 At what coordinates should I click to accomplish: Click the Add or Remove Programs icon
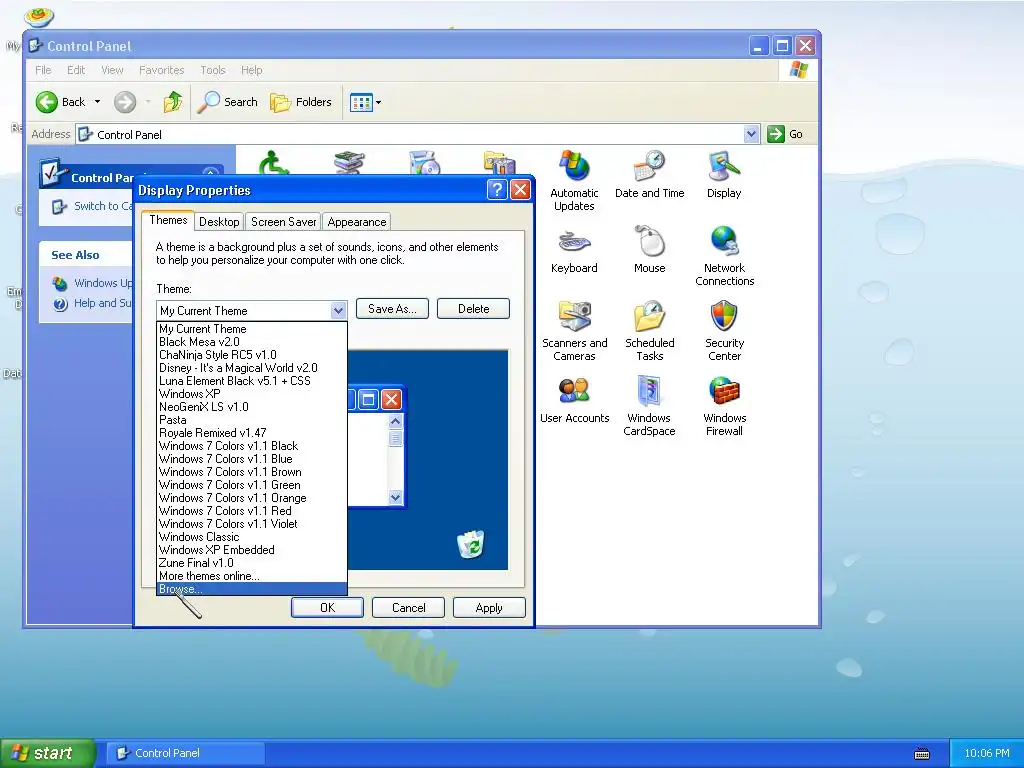click(x=424, y=162)
